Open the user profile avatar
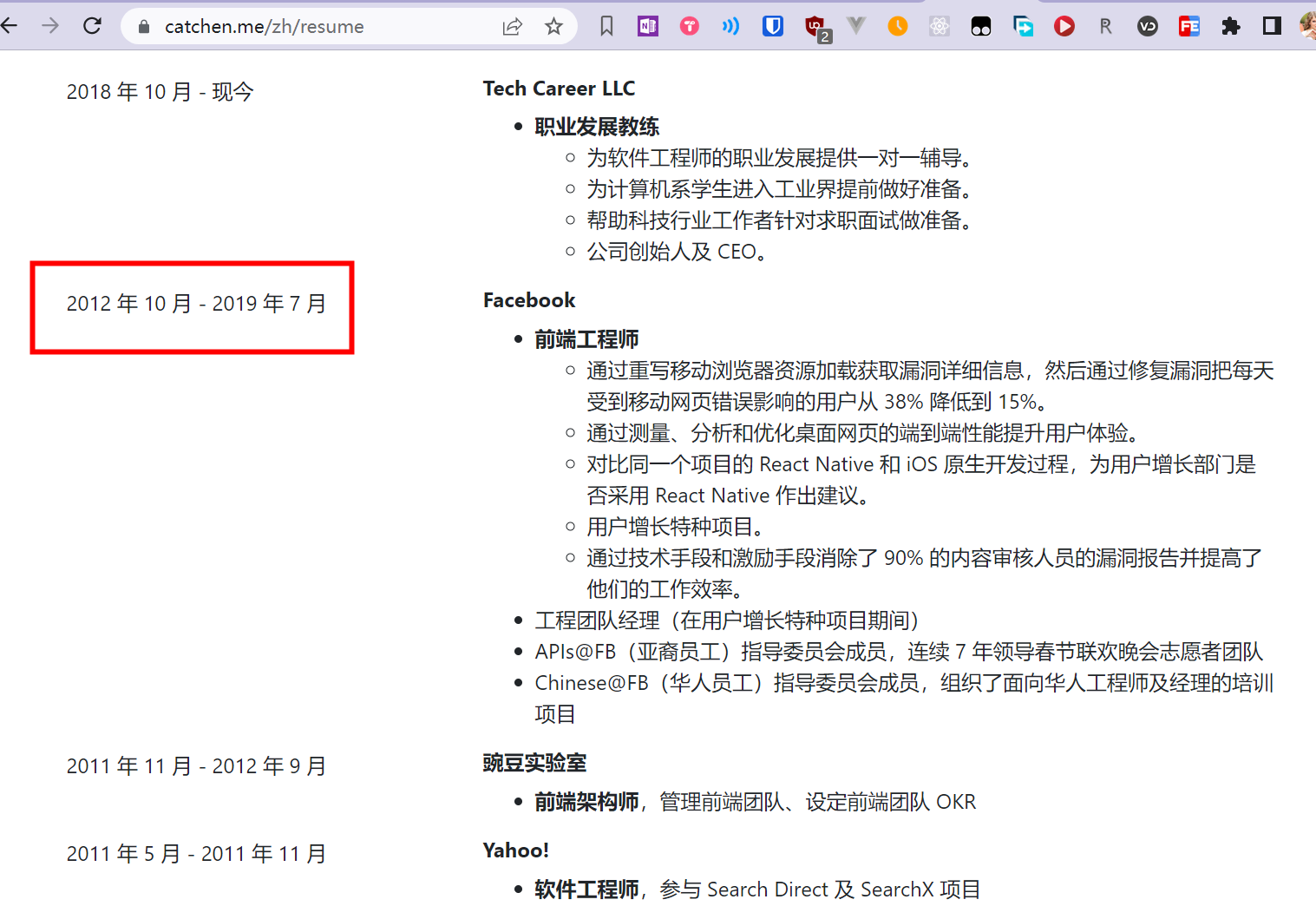 [1308, 26]
